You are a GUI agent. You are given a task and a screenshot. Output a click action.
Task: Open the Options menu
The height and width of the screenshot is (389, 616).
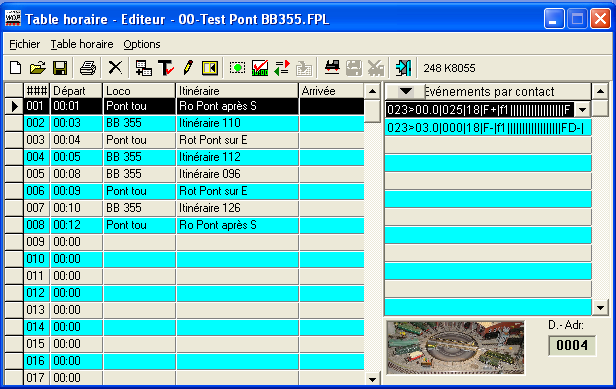tap(142, 44)
